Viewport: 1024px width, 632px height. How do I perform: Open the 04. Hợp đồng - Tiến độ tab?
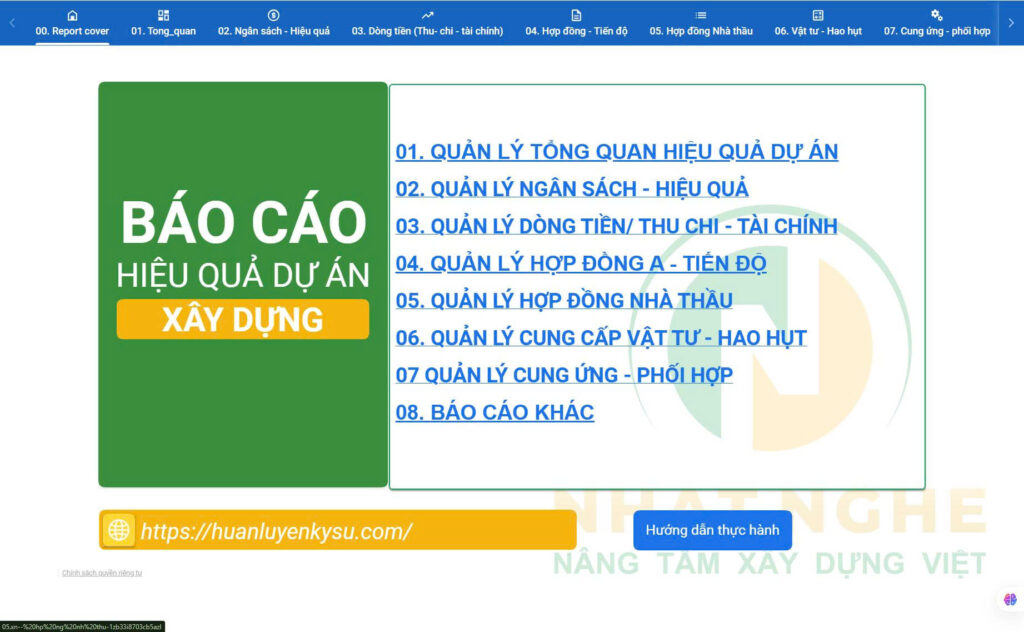click(x=576, y=23)
